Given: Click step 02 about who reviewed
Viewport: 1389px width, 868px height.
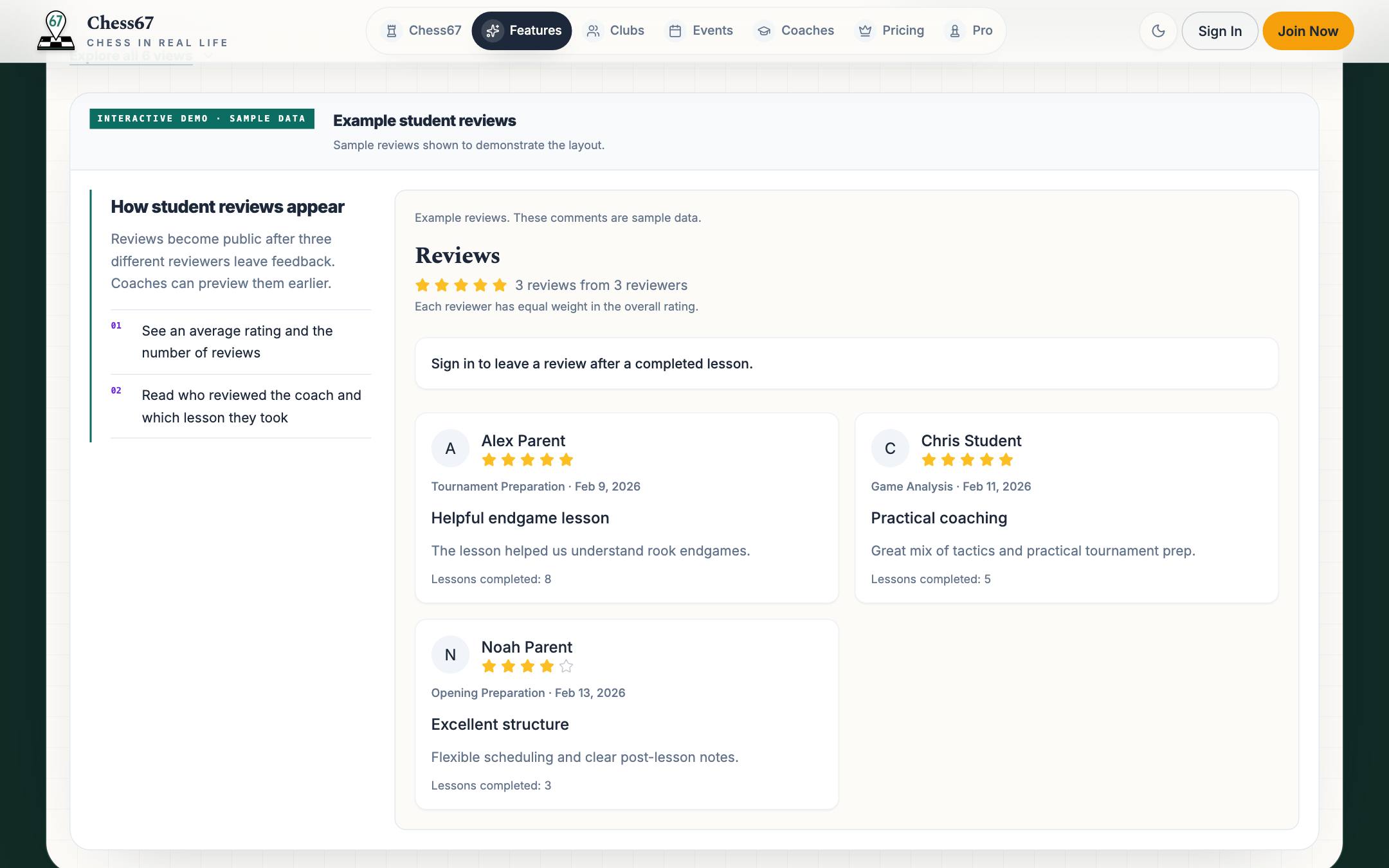Looking at the screenshot, I should [x=241, y=406].
